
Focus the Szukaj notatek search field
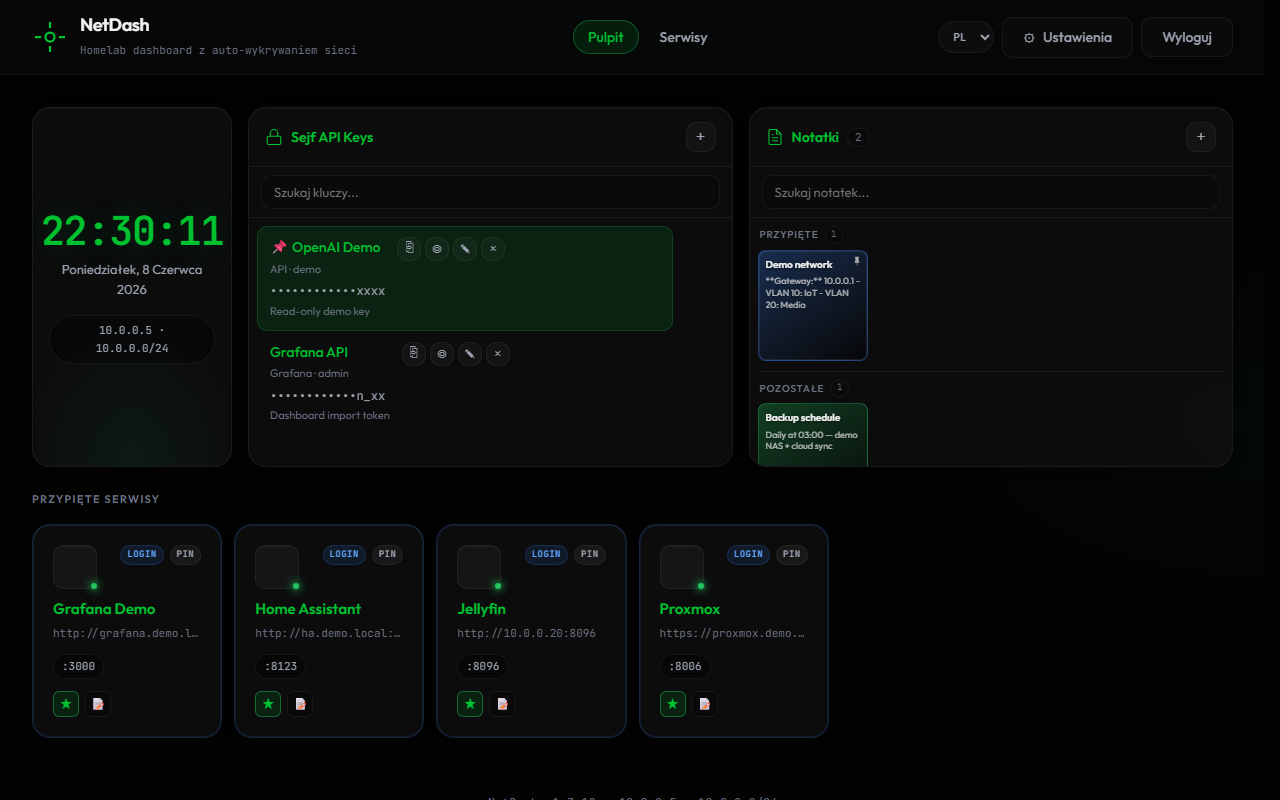991,192
